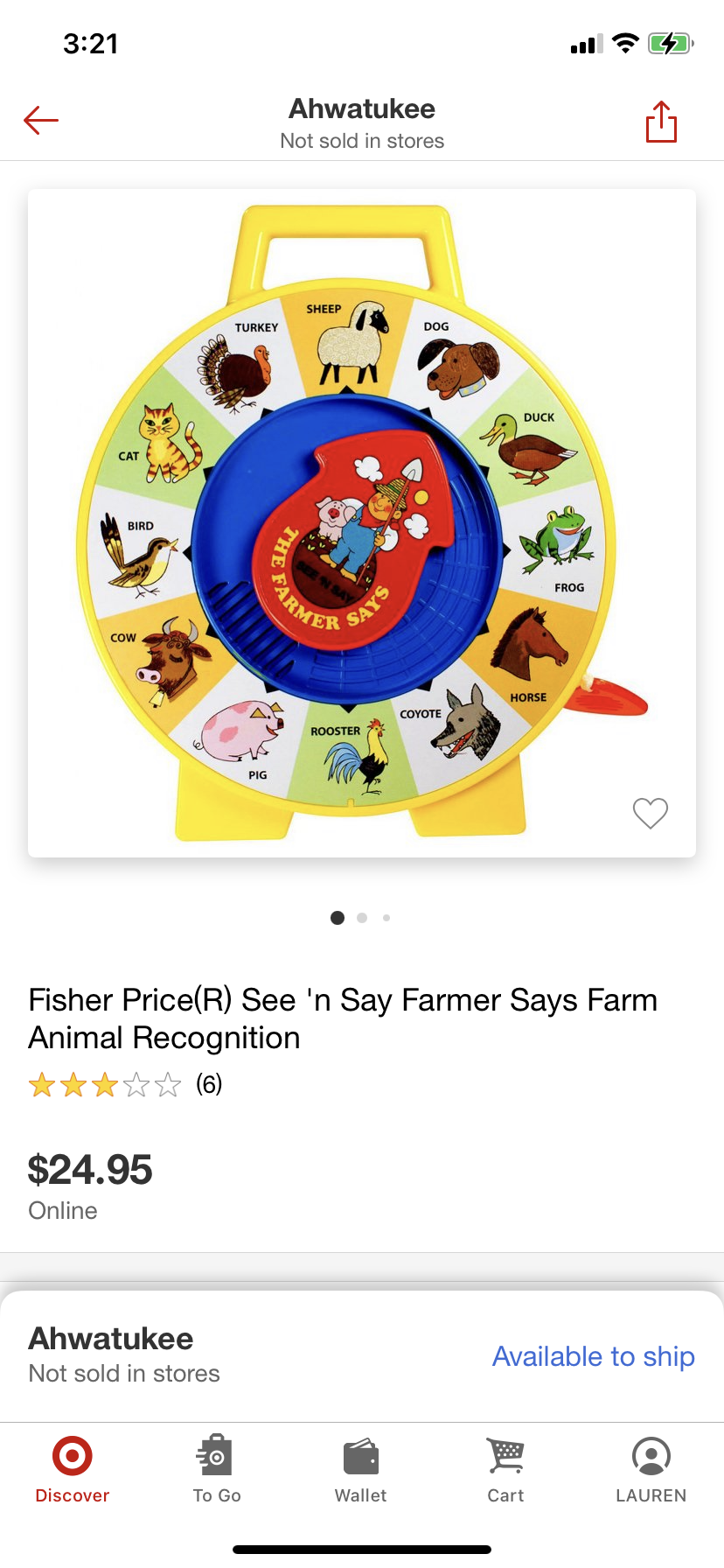Select the second image page dot
The image size is (724, 1568).
tap(362, 918)
